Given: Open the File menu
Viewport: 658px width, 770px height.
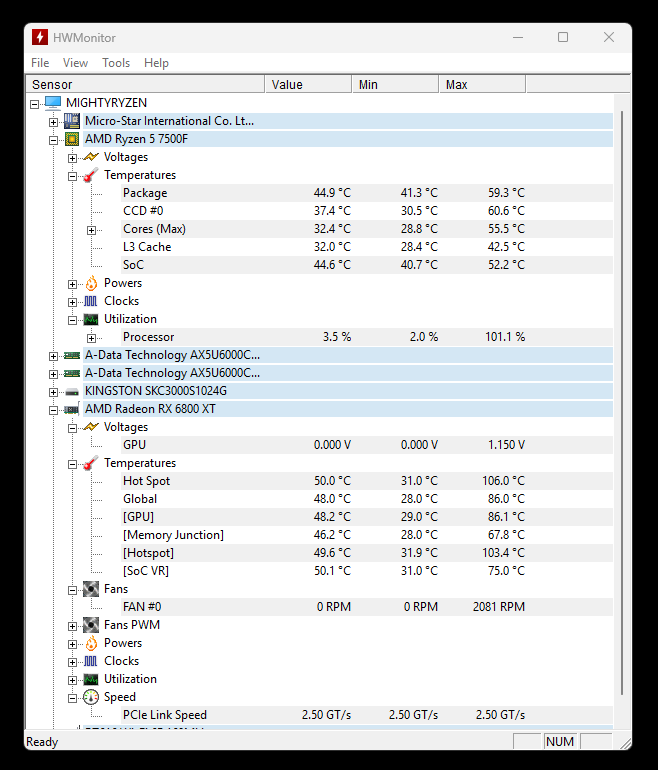Looking at the screenshot, I should pos(40,63).
